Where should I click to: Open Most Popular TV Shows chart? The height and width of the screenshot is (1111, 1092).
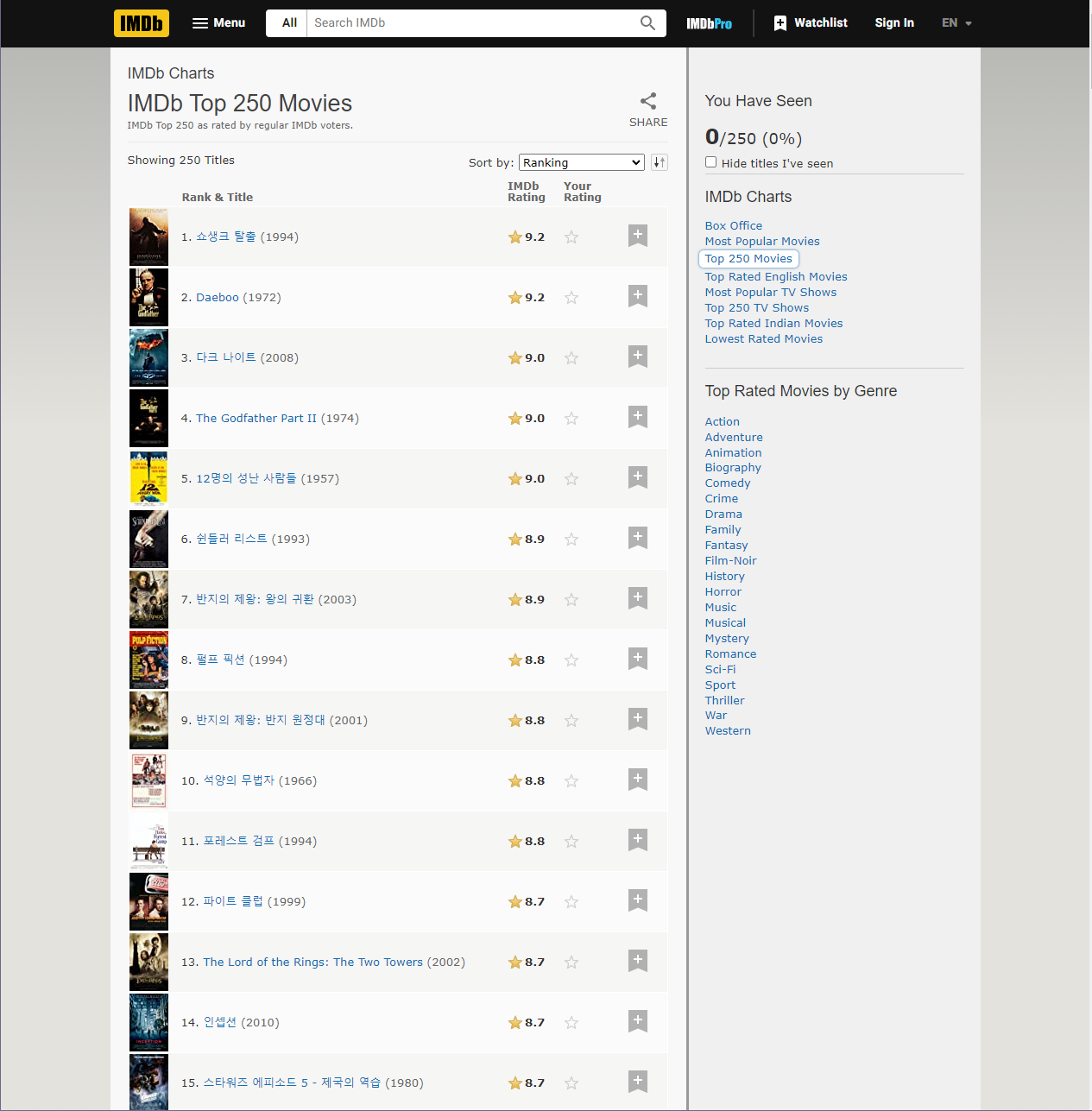771,293
